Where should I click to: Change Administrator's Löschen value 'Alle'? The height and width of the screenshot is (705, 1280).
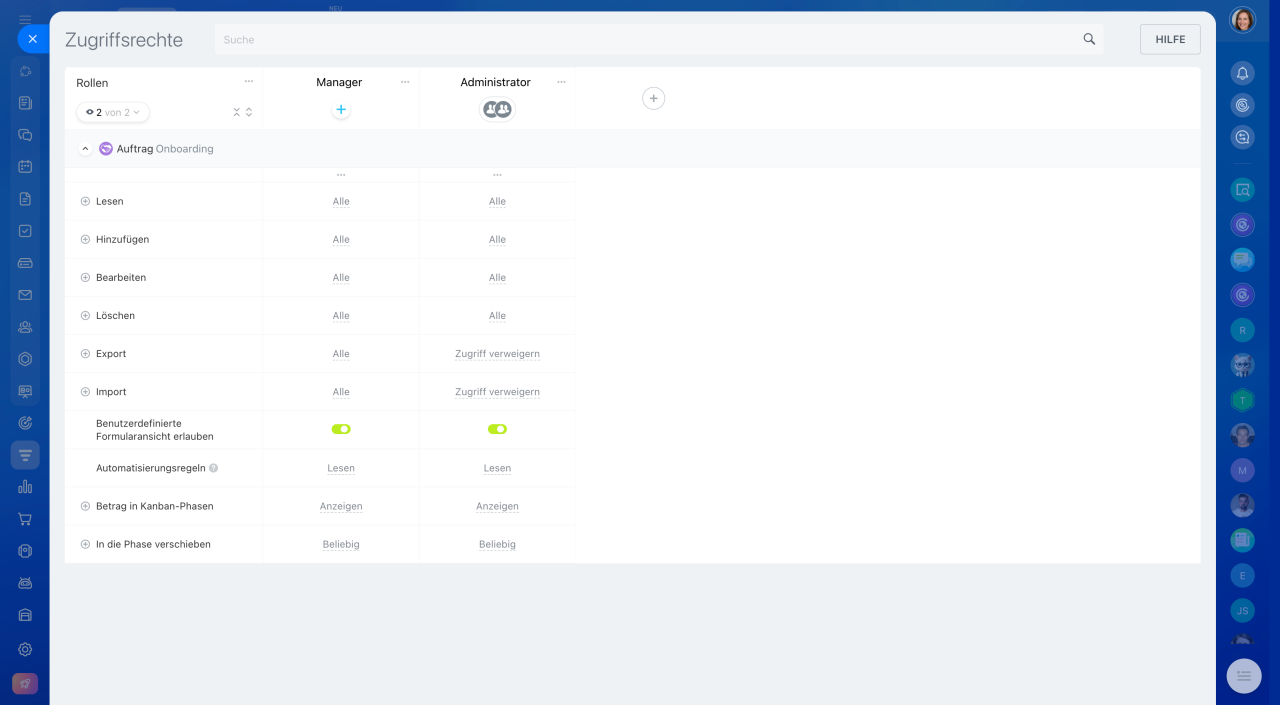tap(497, 315)
